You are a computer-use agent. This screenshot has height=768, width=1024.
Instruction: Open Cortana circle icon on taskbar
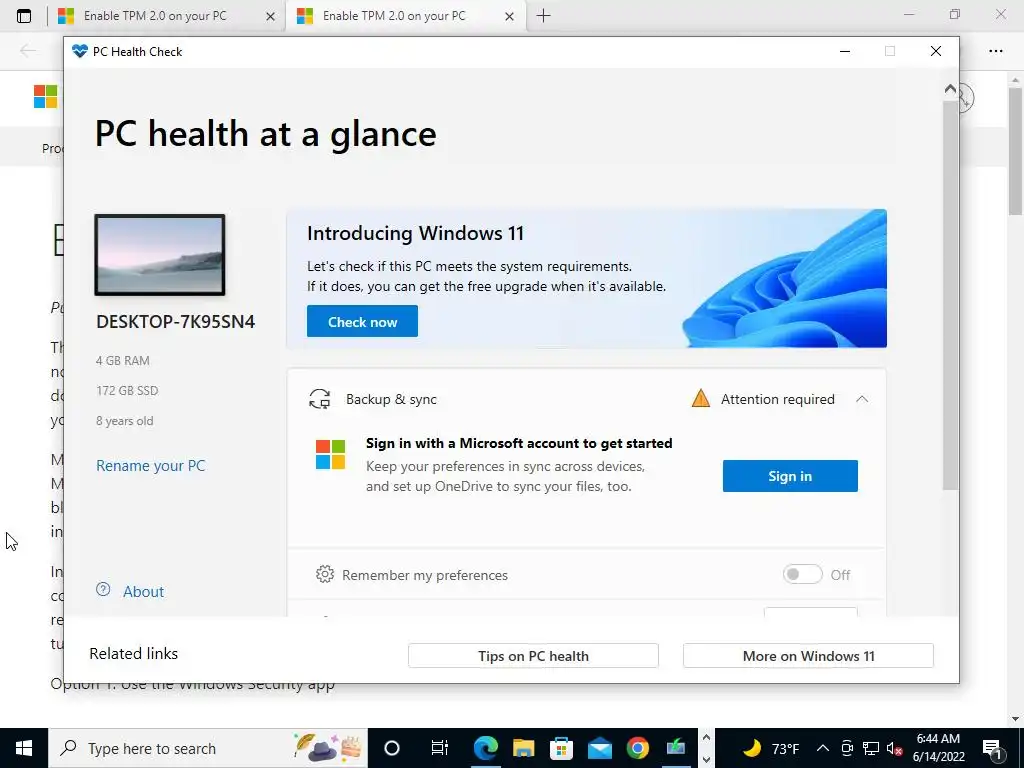click(391, 748)
